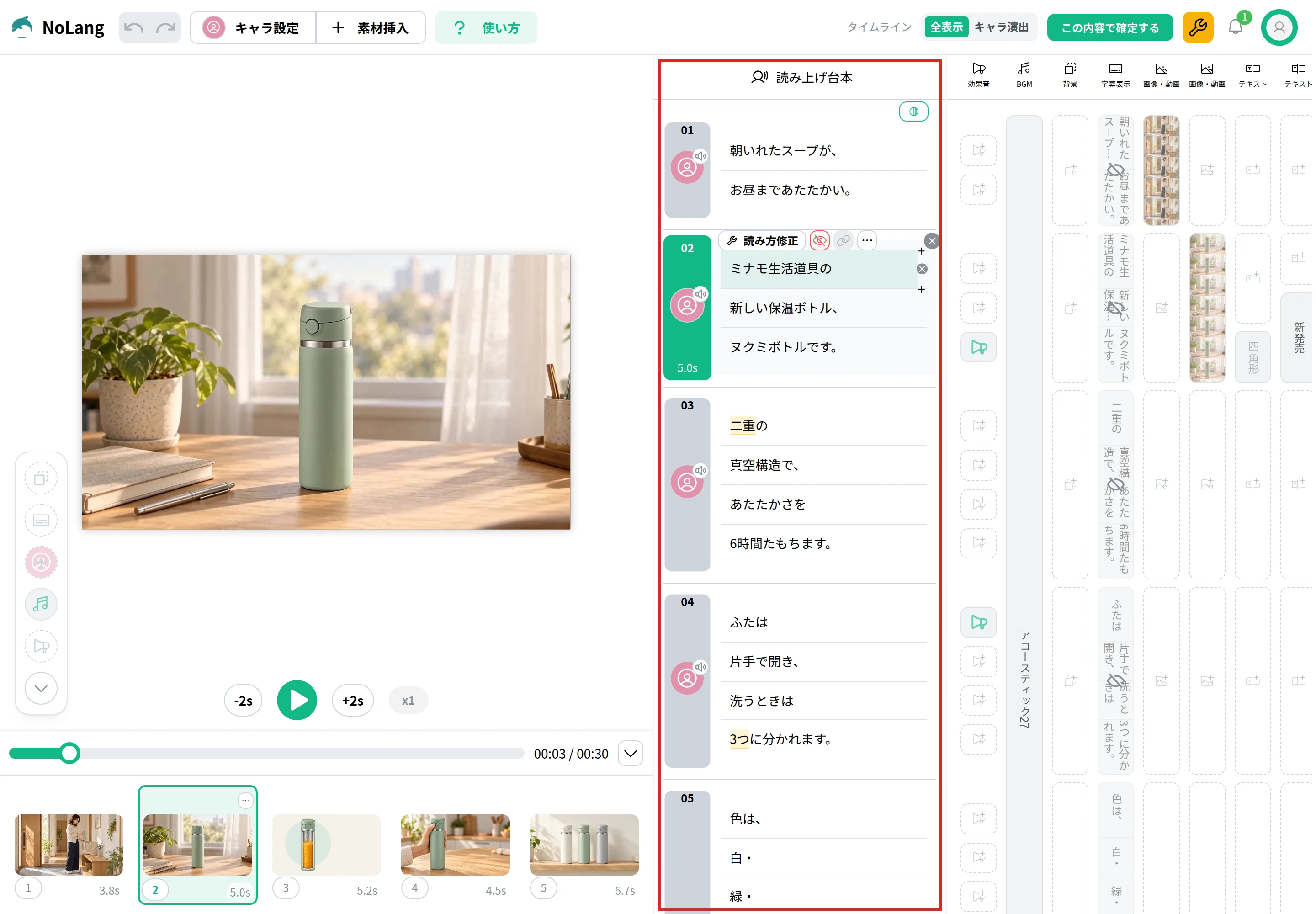The width and height of the screenshot is (1316, 914).
Task: Open the notification bell
Action: coord(1235,27)
